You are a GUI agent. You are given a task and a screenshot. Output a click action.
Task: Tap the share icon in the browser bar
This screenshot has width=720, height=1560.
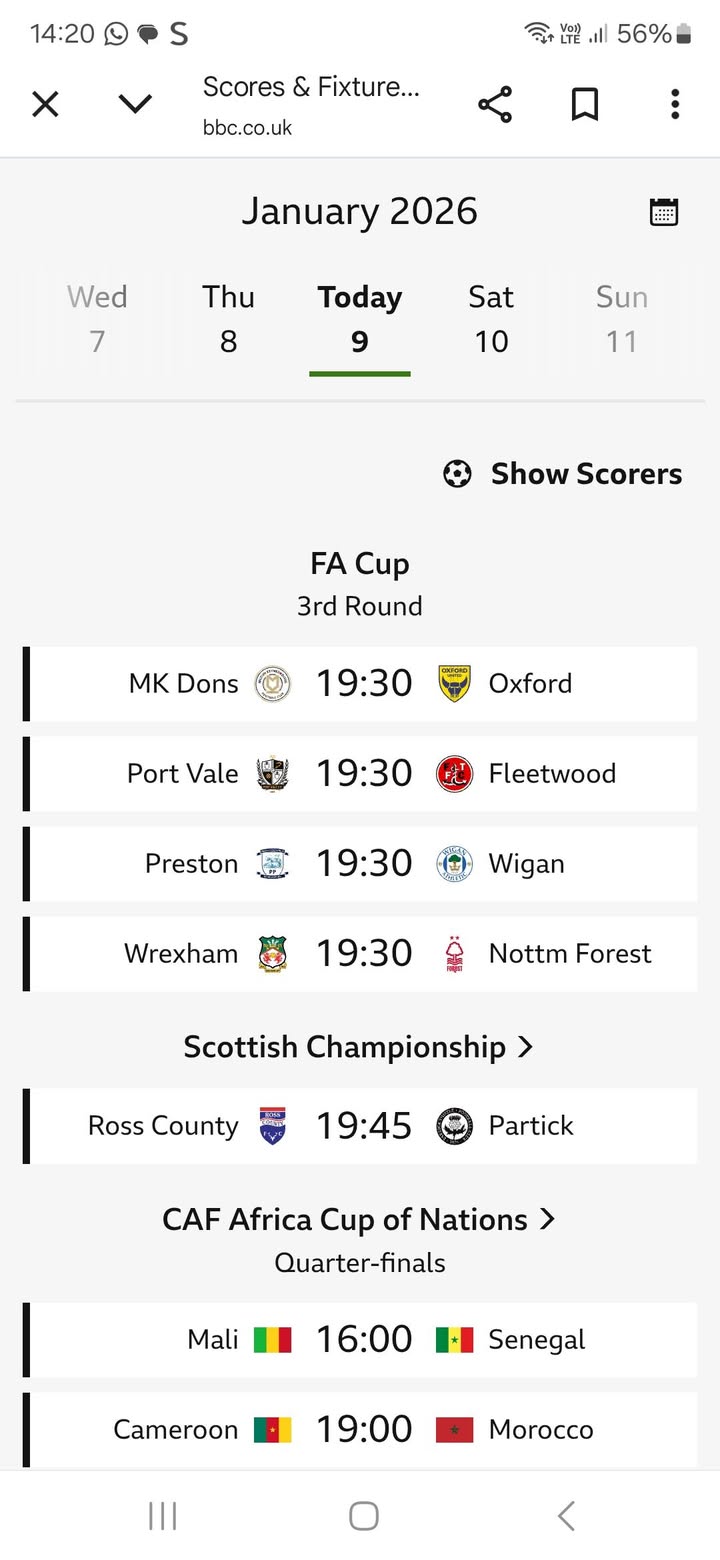click(494, 104)
